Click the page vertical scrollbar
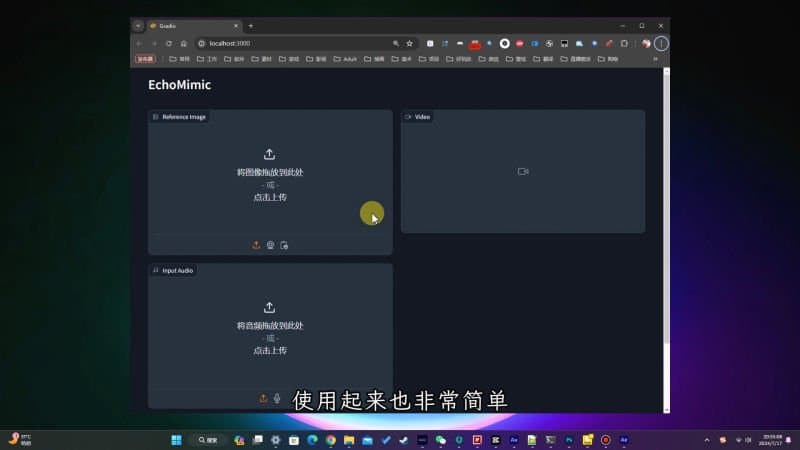This screenshot has height=450, width=800. pos(666,209)
